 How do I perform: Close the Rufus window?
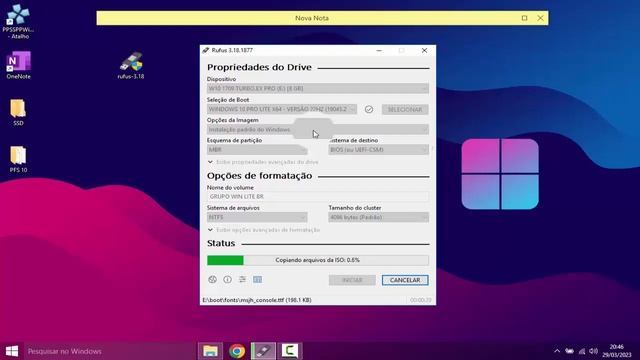coord(424,50)
